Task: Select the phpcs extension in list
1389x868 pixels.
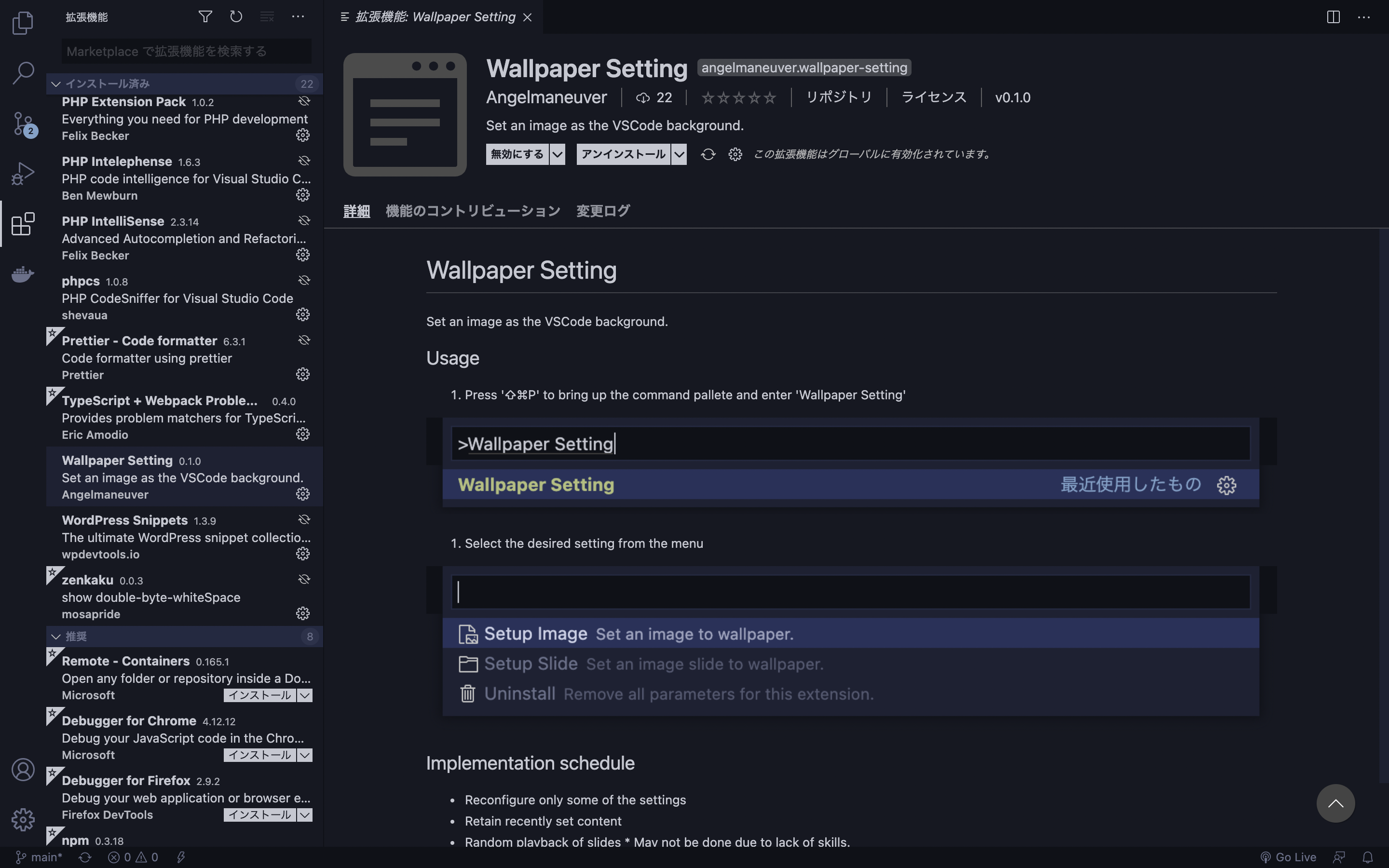Action: point(184,298)
